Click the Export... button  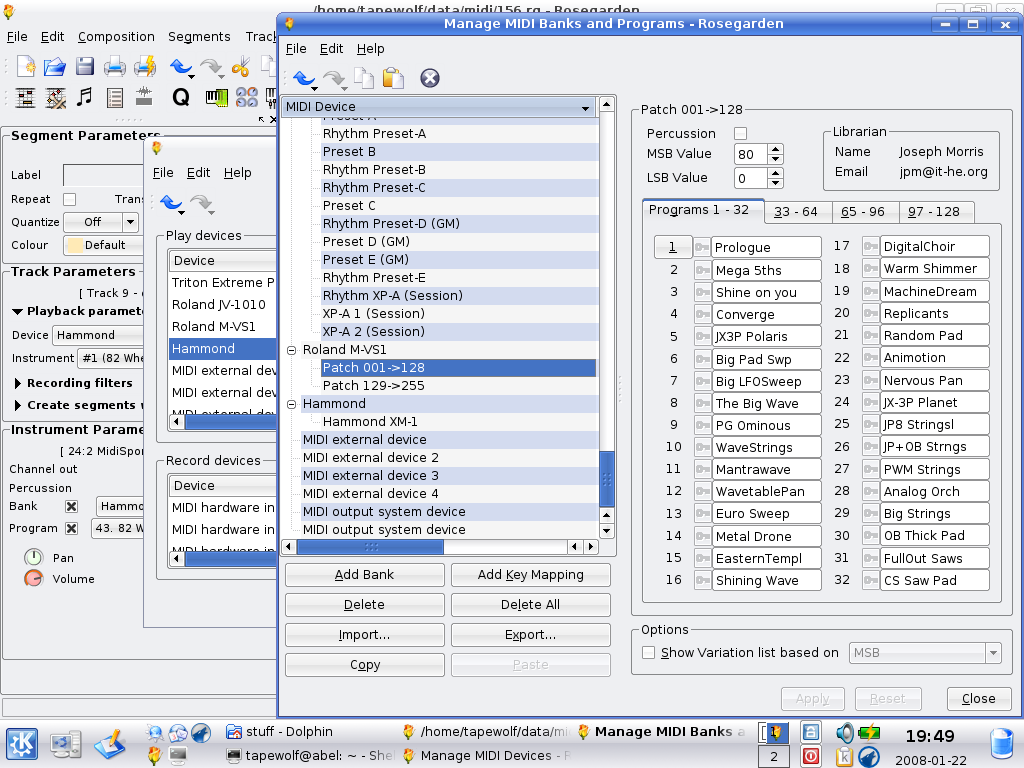tap(530, 635)
